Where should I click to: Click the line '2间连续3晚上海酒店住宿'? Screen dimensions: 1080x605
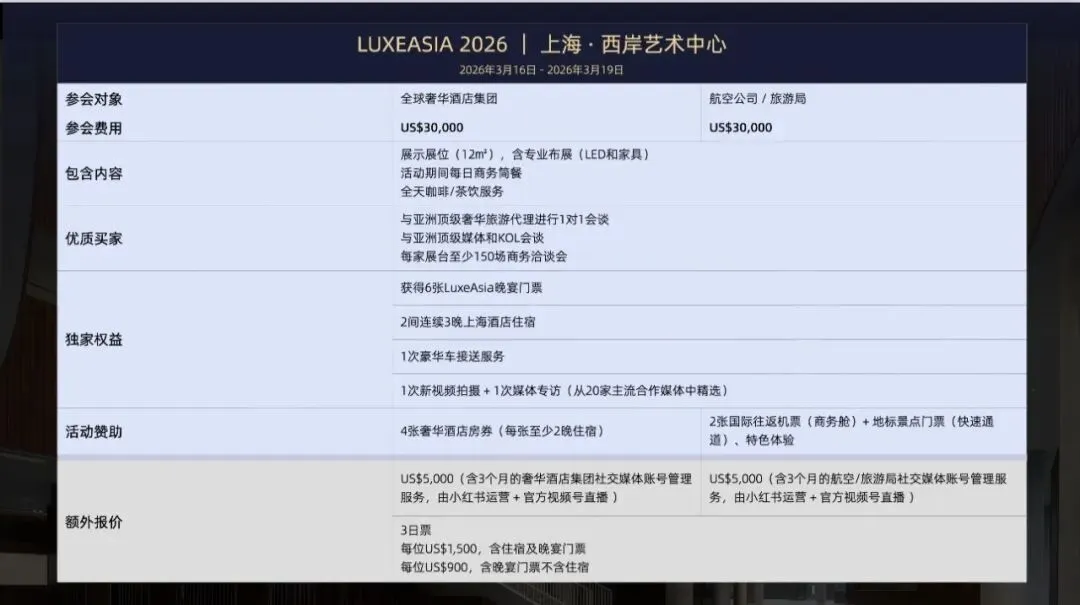tap(468, 322)
